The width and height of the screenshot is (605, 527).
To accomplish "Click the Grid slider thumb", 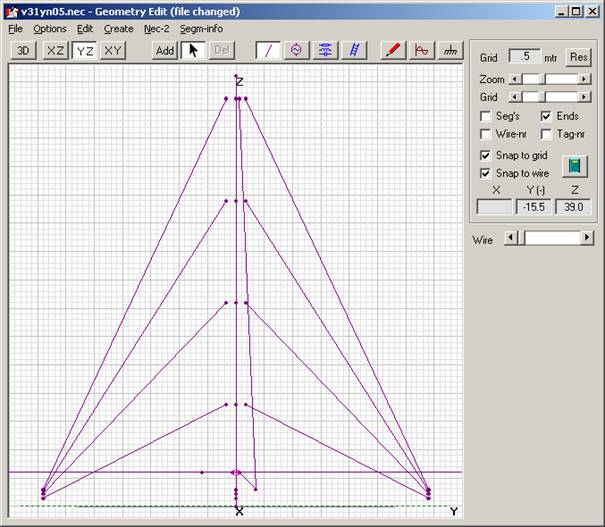I will 542,97.
